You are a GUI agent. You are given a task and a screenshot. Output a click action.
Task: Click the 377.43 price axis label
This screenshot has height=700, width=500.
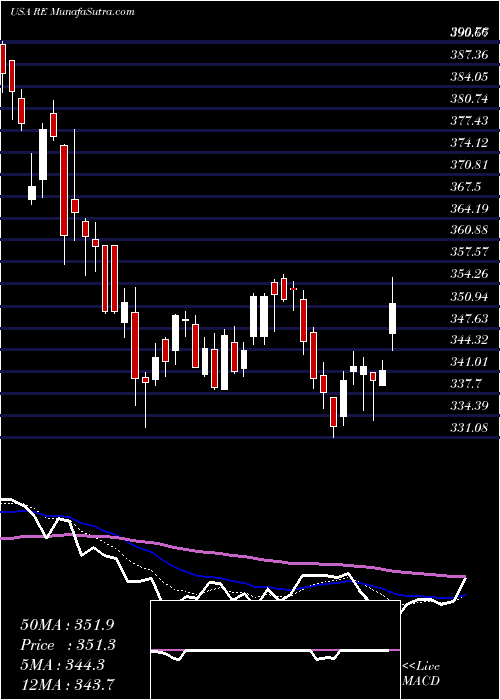(469, 121)
